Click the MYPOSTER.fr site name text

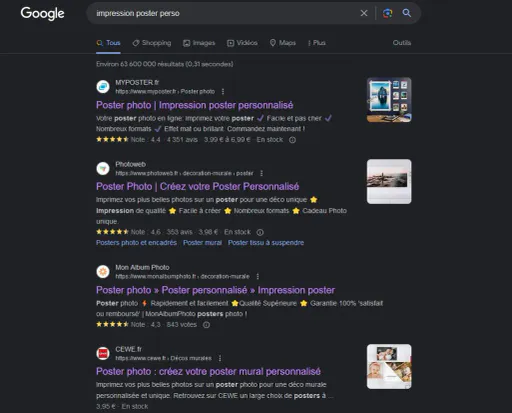click(137, 82)
